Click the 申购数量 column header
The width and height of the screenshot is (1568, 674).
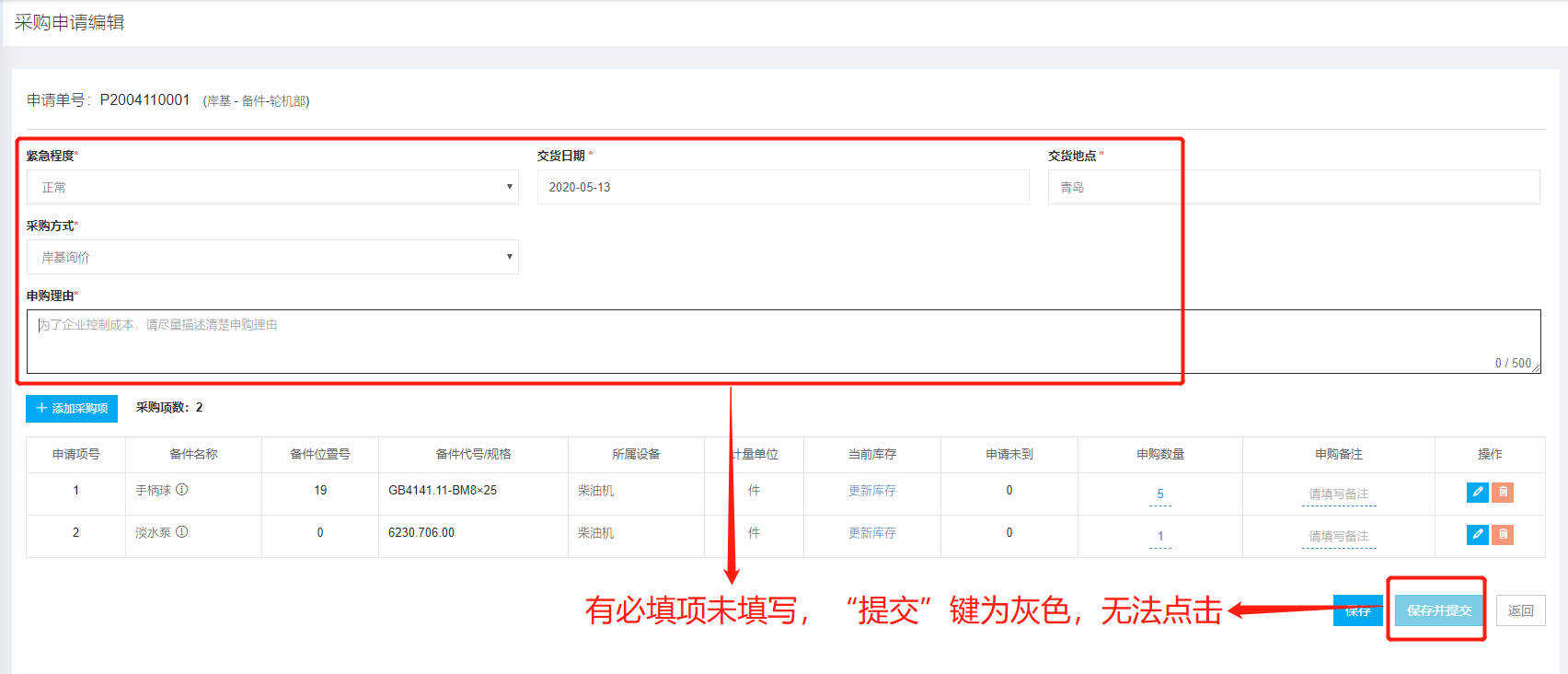[1160, 454]
